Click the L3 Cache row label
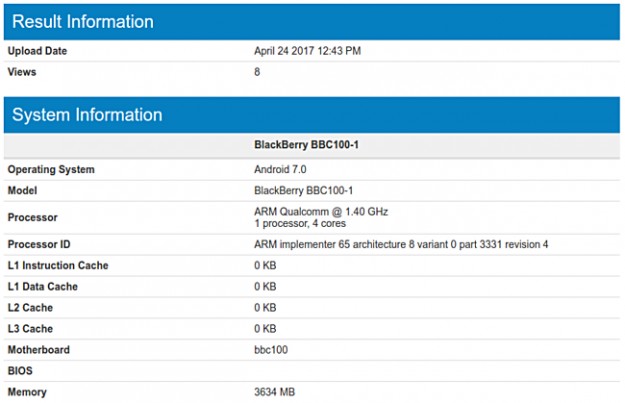This screenshot has height=403, width=625. (x=30, y=329)
